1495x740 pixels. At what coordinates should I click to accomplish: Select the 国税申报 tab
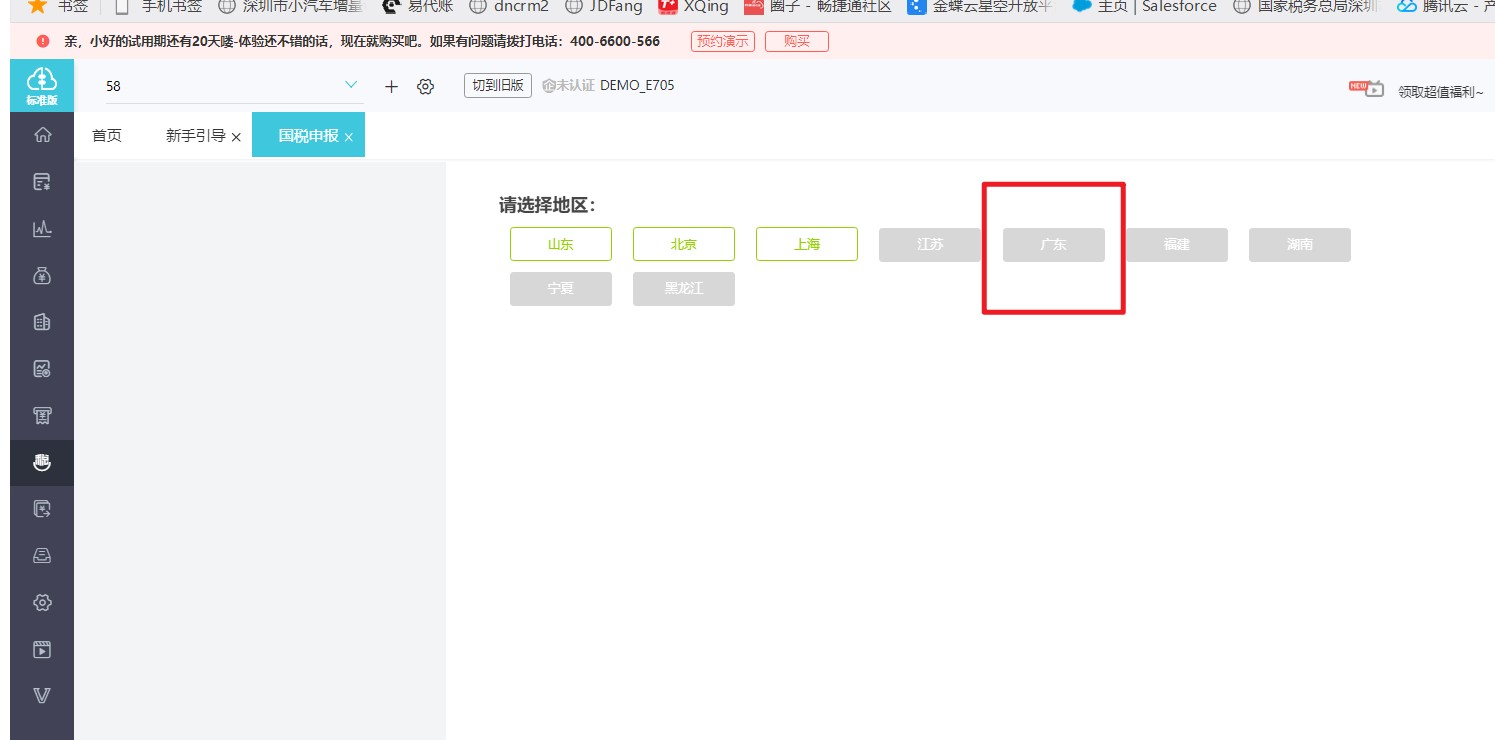[308, 136]
